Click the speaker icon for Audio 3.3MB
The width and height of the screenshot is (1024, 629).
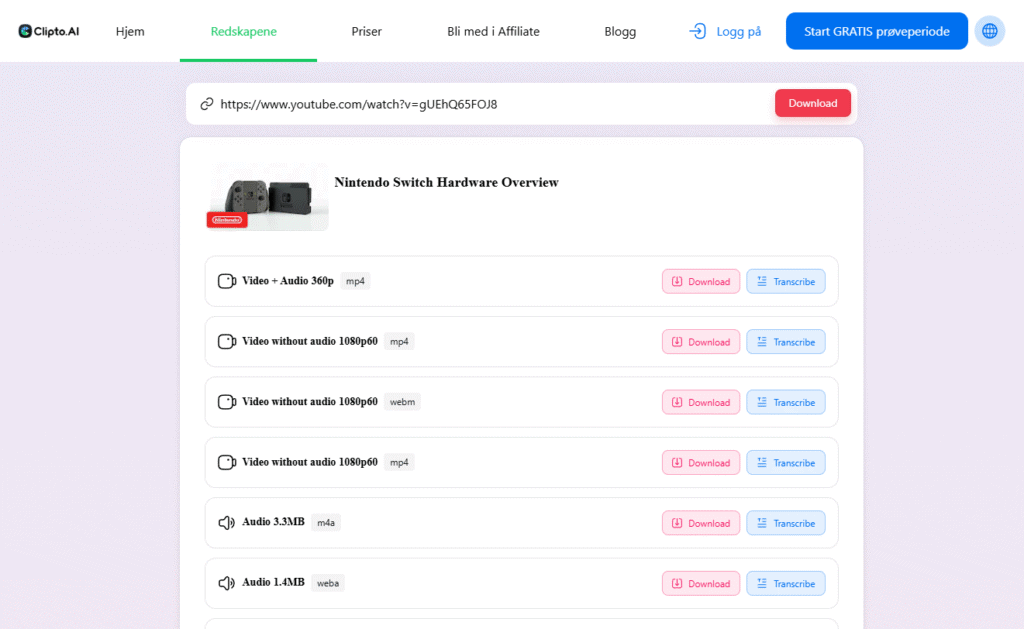point(227,522)
